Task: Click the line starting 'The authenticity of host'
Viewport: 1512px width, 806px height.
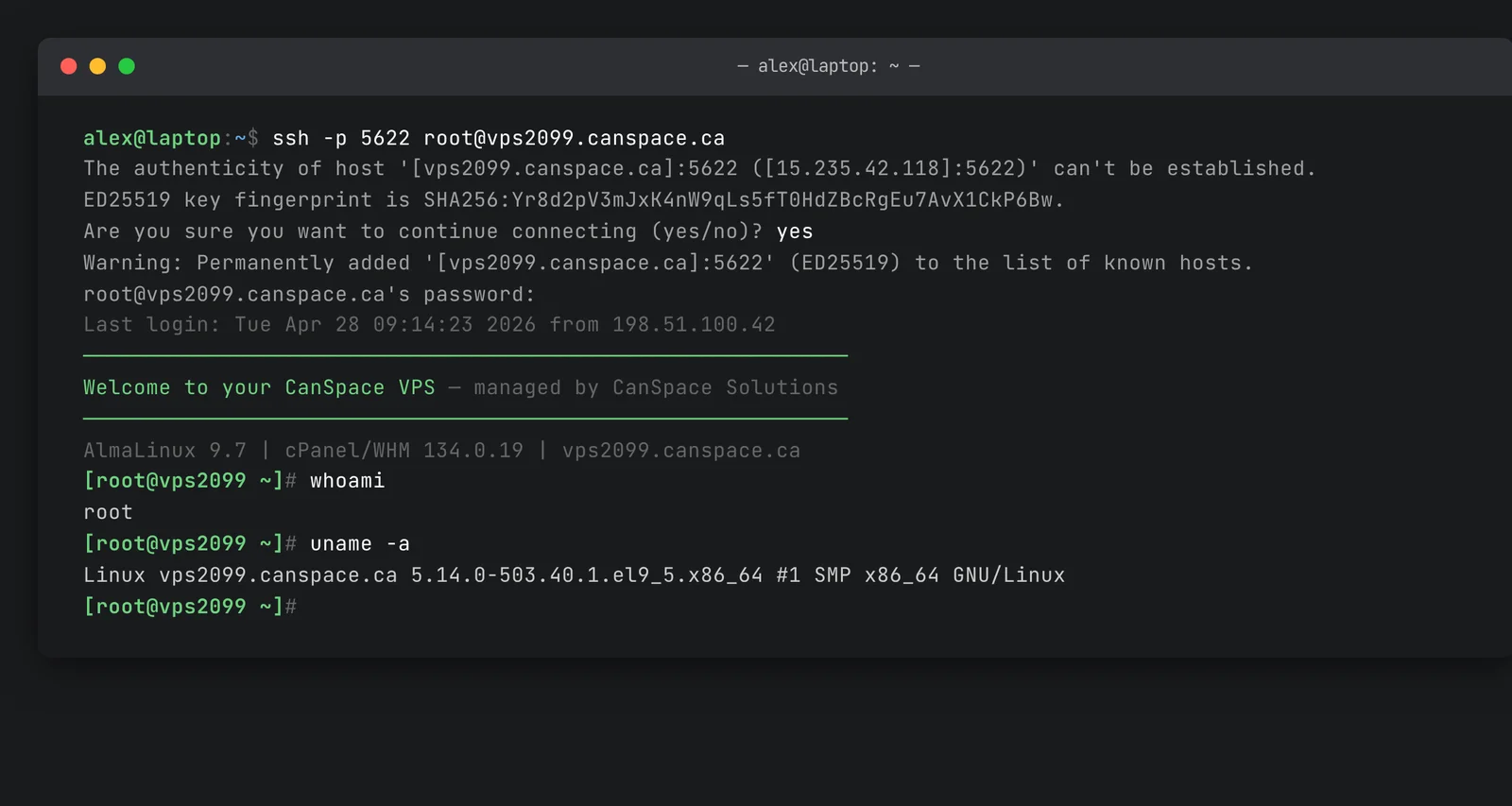Action: click(x=699, y=169)
